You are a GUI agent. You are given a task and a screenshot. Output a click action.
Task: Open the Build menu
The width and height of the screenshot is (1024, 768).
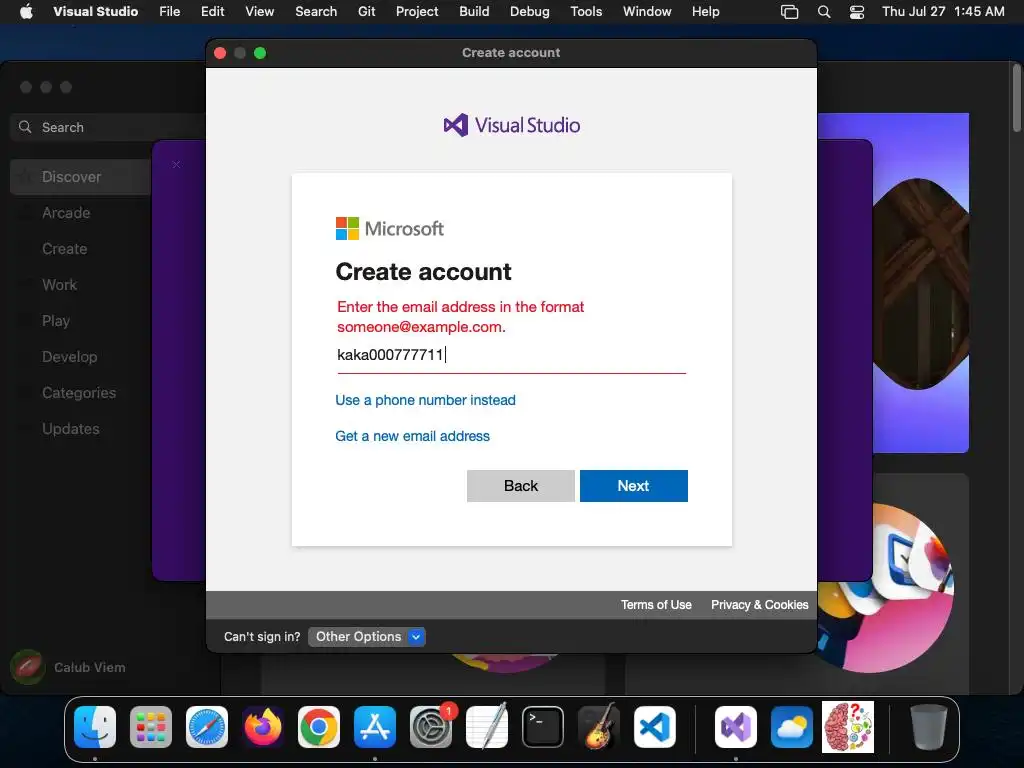pyautogui.click(x=474, y=12)
